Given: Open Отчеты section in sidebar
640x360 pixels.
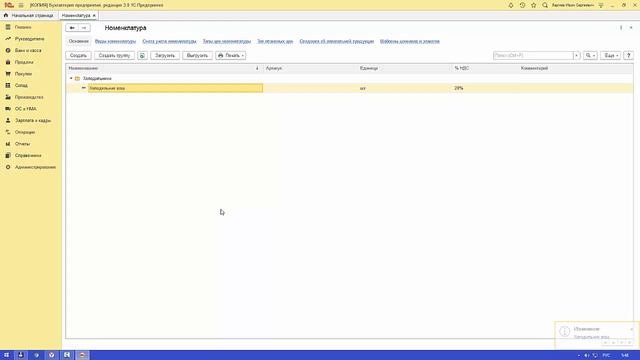Looking at the screenshot, I should tap(22, 144).
